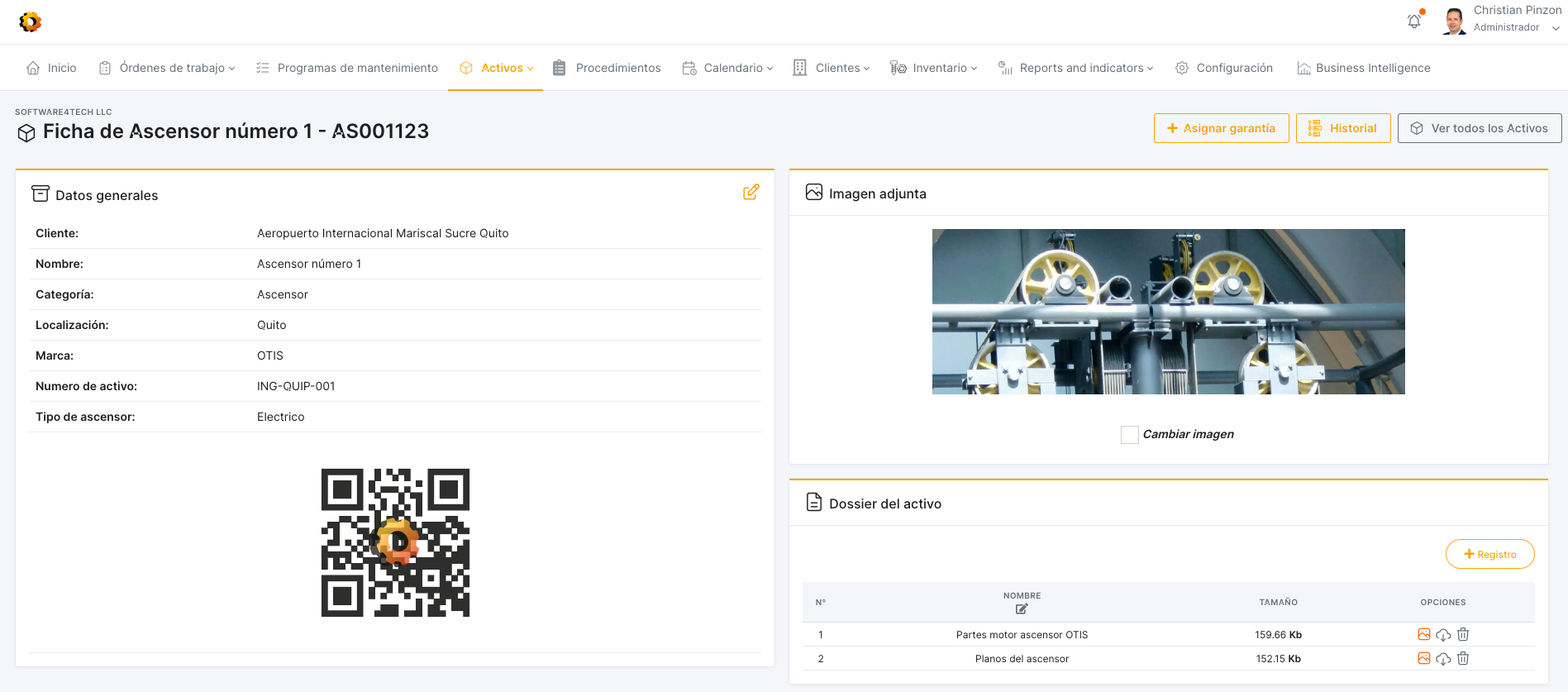
Task: Click the attached elevator motor image
Action: 1168,312
